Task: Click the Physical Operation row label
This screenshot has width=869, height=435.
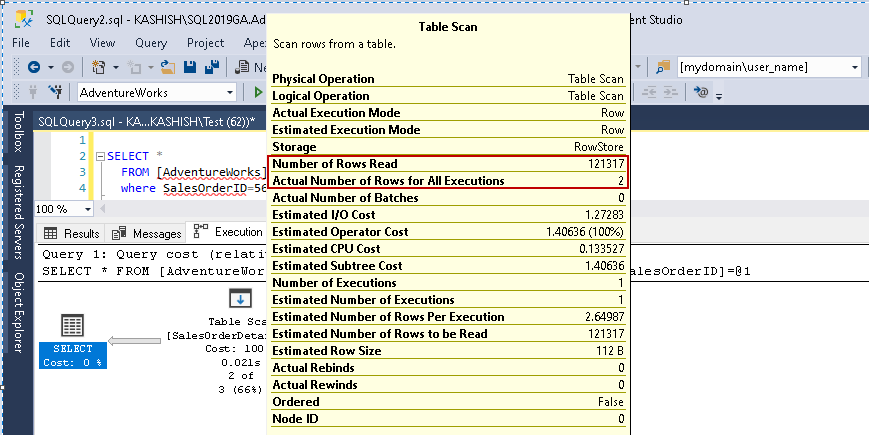Action: coord(323,79)
